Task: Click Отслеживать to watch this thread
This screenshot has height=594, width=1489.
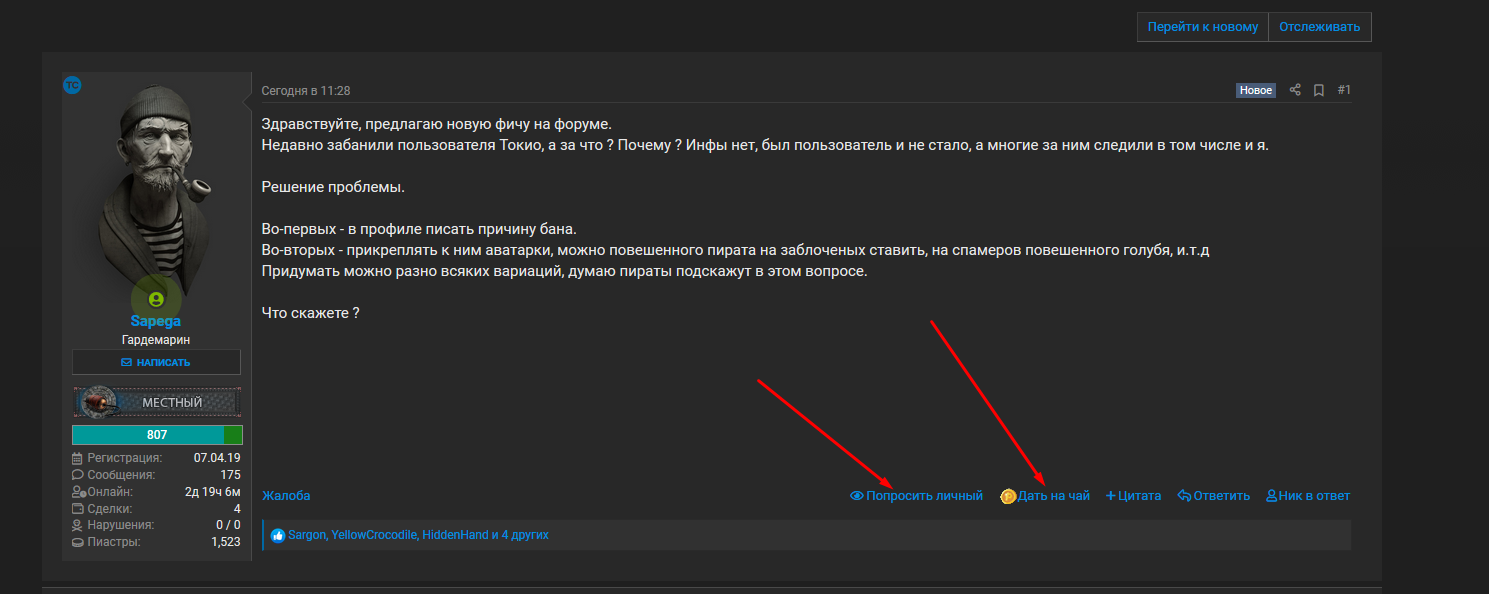Action: [1320, 27]
